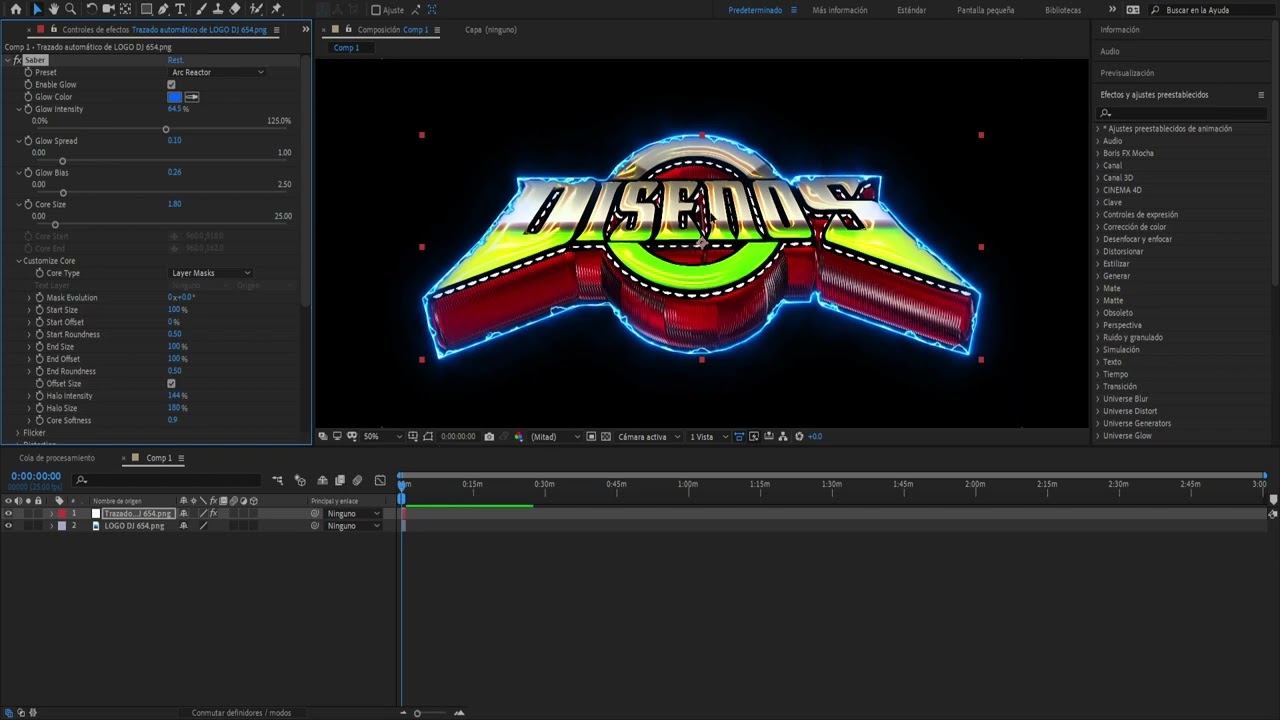Toggle the Offset Size checkbox
Image resolution: width=1280 pixels, height=720 pixels.
click(x=171, y=383)
